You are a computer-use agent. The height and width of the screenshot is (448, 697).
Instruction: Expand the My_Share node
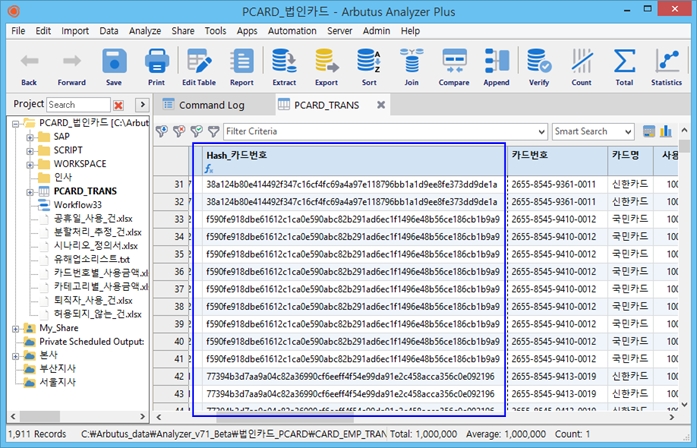pyautogui.click(x=16, y=329)
